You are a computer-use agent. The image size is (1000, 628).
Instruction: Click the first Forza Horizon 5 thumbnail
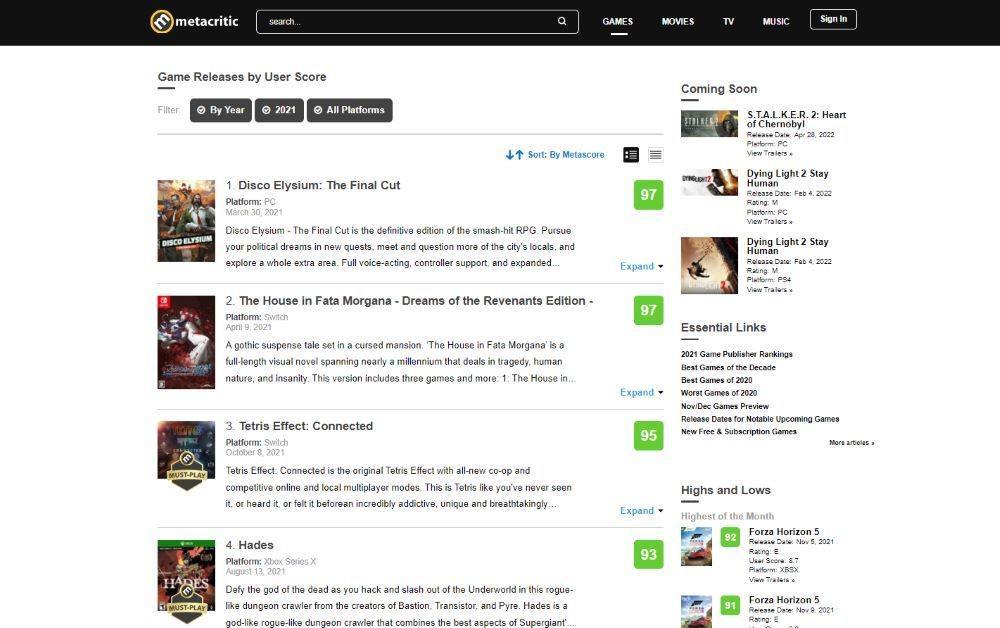pyautogui.click(x=696, y=546)
